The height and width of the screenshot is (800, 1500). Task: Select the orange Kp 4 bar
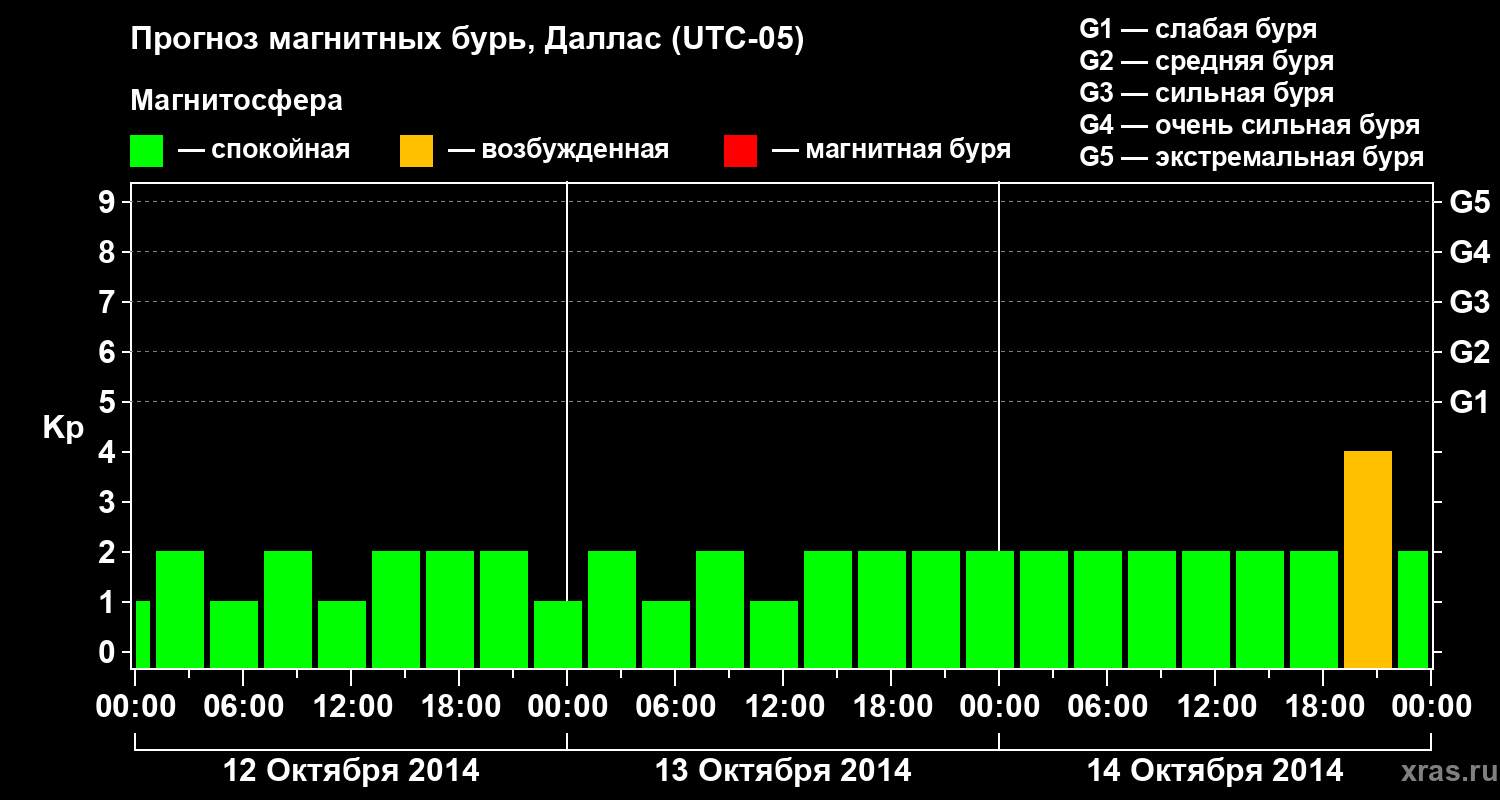(1368, 560)
